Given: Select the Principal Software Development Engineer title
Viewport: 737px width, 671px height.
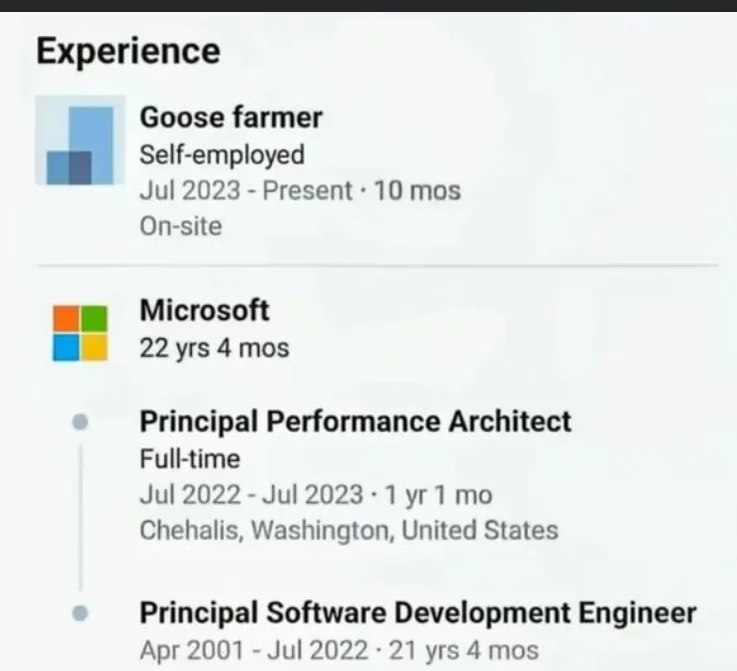Looking at the screenshot, I should pos(417,612).
